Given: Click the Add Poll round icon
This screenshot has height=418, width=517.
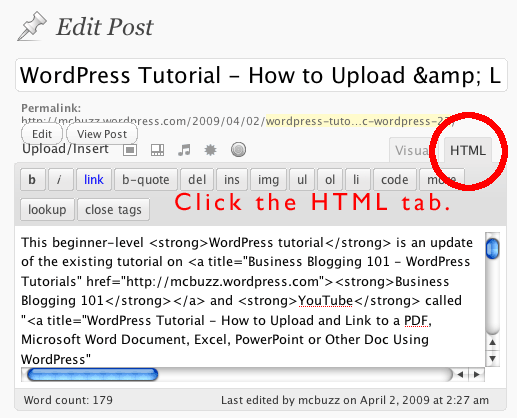Looking at the screenshot, I should pyautogui.click(x=238, y=150).
